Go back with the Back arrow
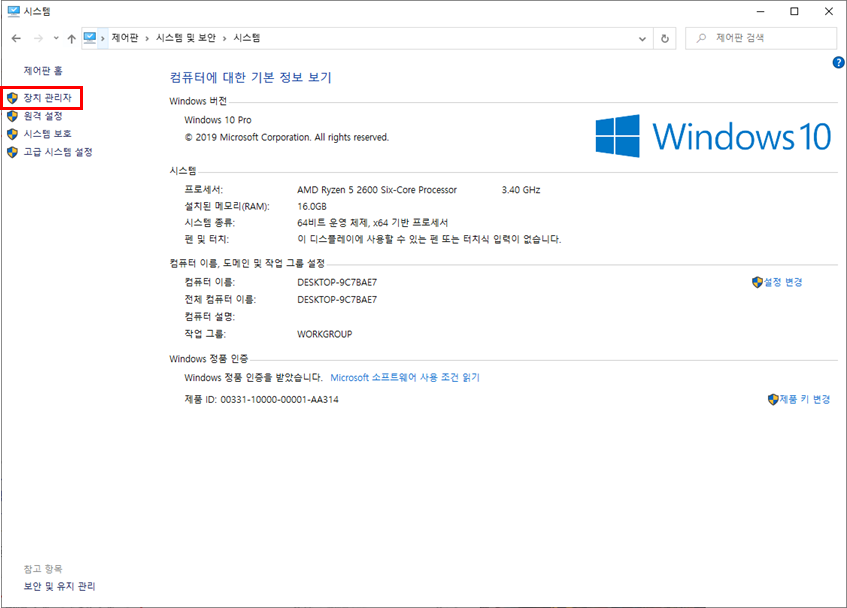 click(16, 38)
